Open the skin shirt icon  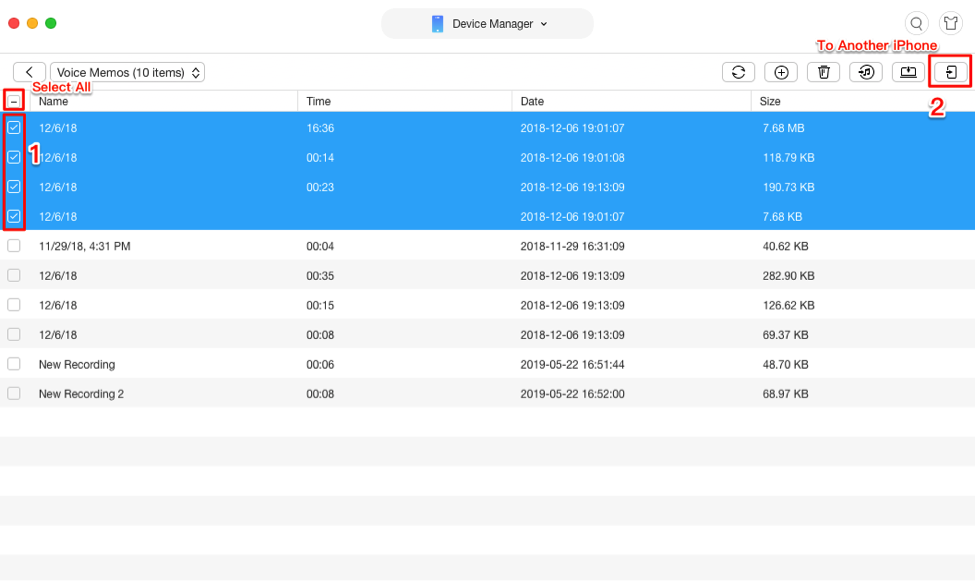point(950,24)
